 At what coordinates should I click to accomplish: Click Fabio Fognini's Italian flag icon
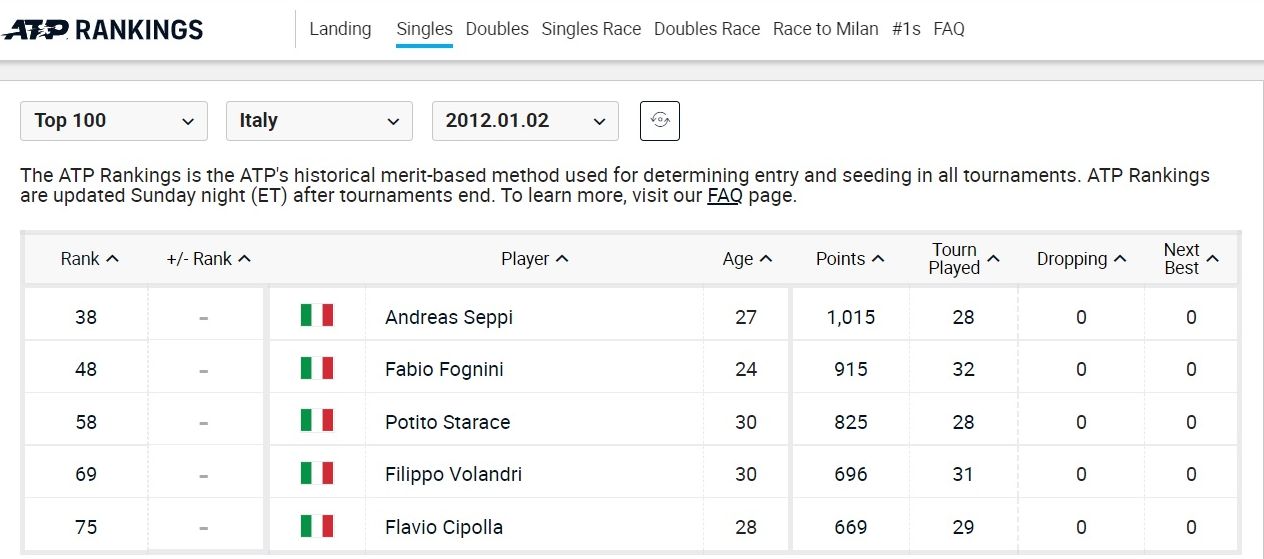[x=317, y=368]
